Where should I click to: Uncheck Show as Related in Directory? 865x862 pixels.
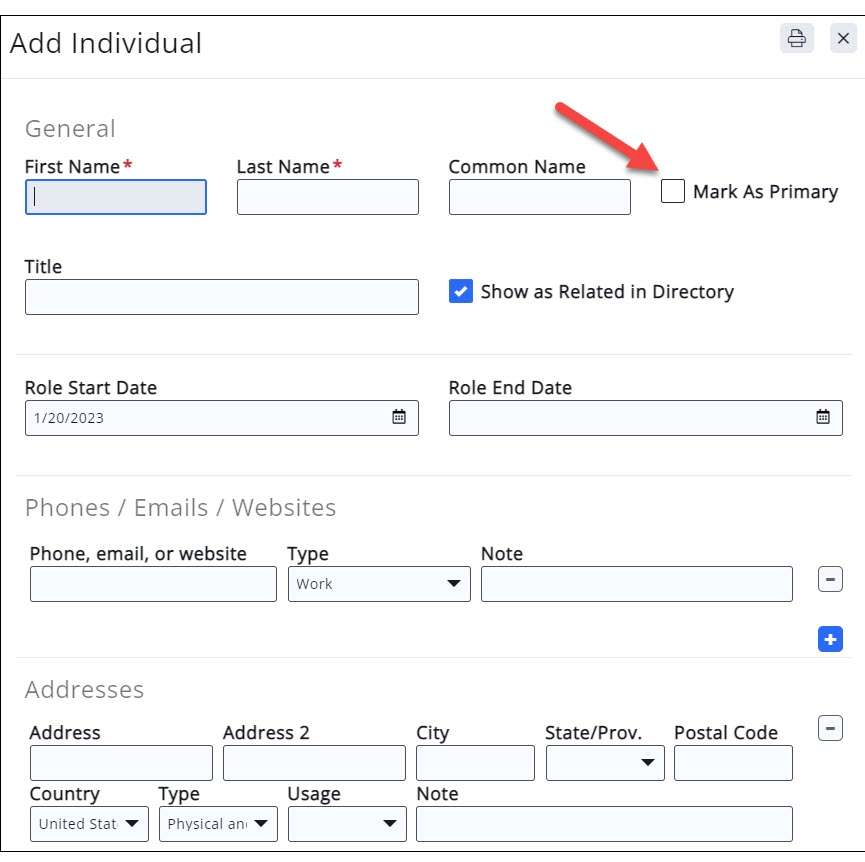coord(461,292)
